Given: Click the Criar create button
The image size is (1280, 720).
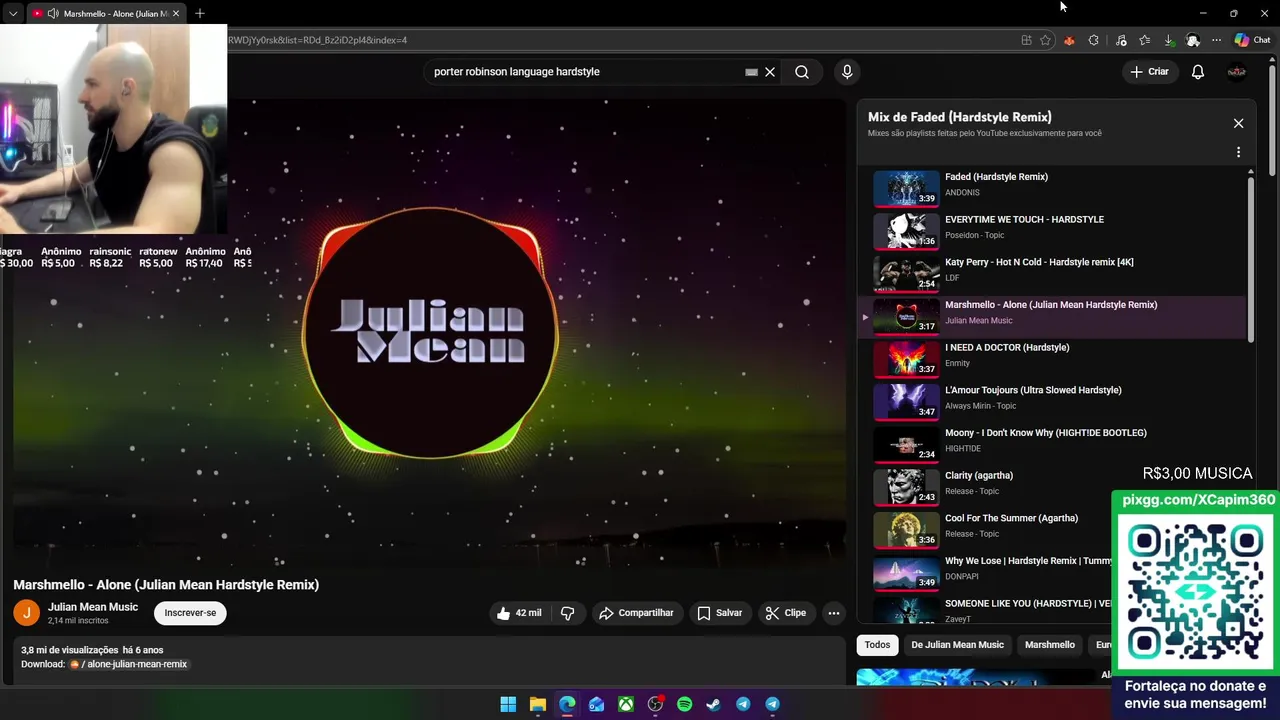Looking at the screenshot, I should coord(1149,72).
